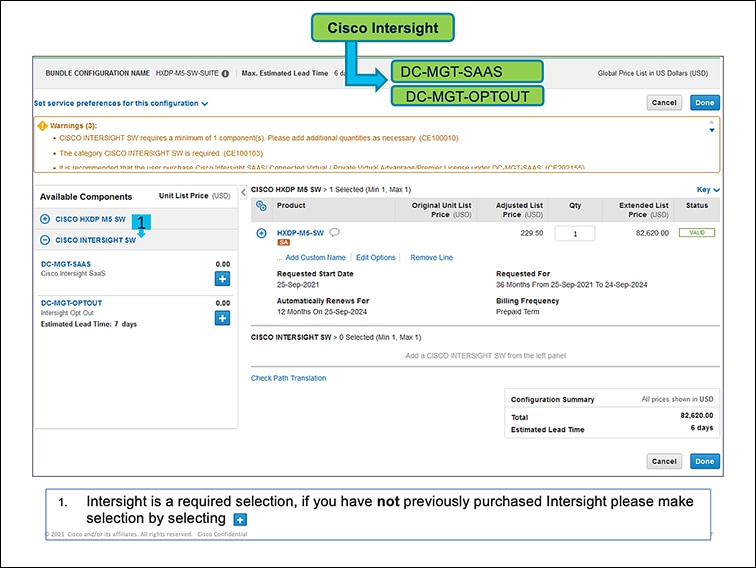
Task: Add DC-MGT-OPTOUT using its plus button
Action: pyautogui.click(x=222, y=318)
